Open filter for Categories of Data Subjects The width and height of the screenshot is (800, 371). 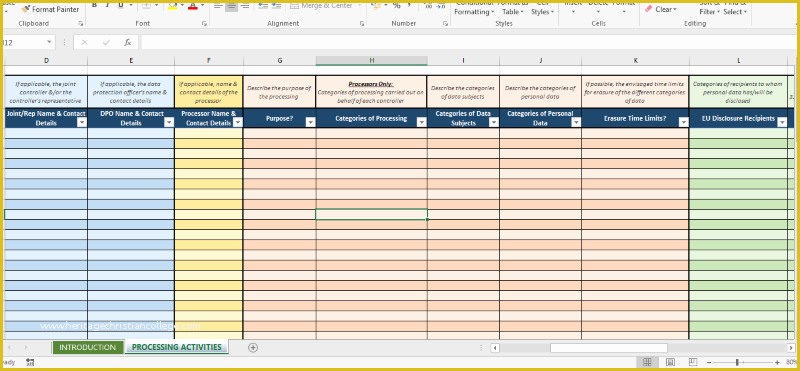point(493,122)
